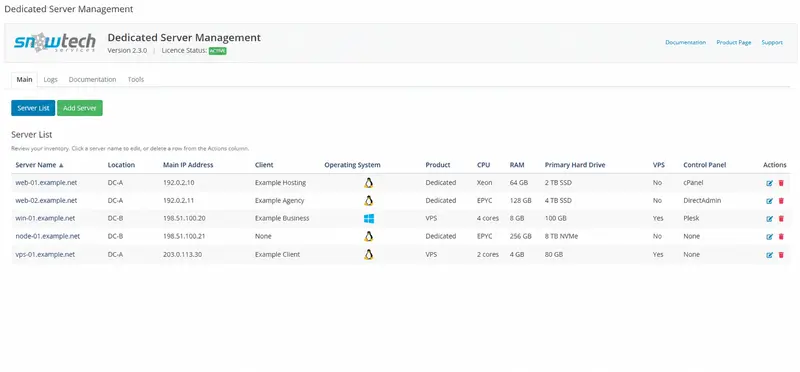800x372 pixels.
Task: Delete the vps-01.example.net server row
Action: (x=781, y=255)
